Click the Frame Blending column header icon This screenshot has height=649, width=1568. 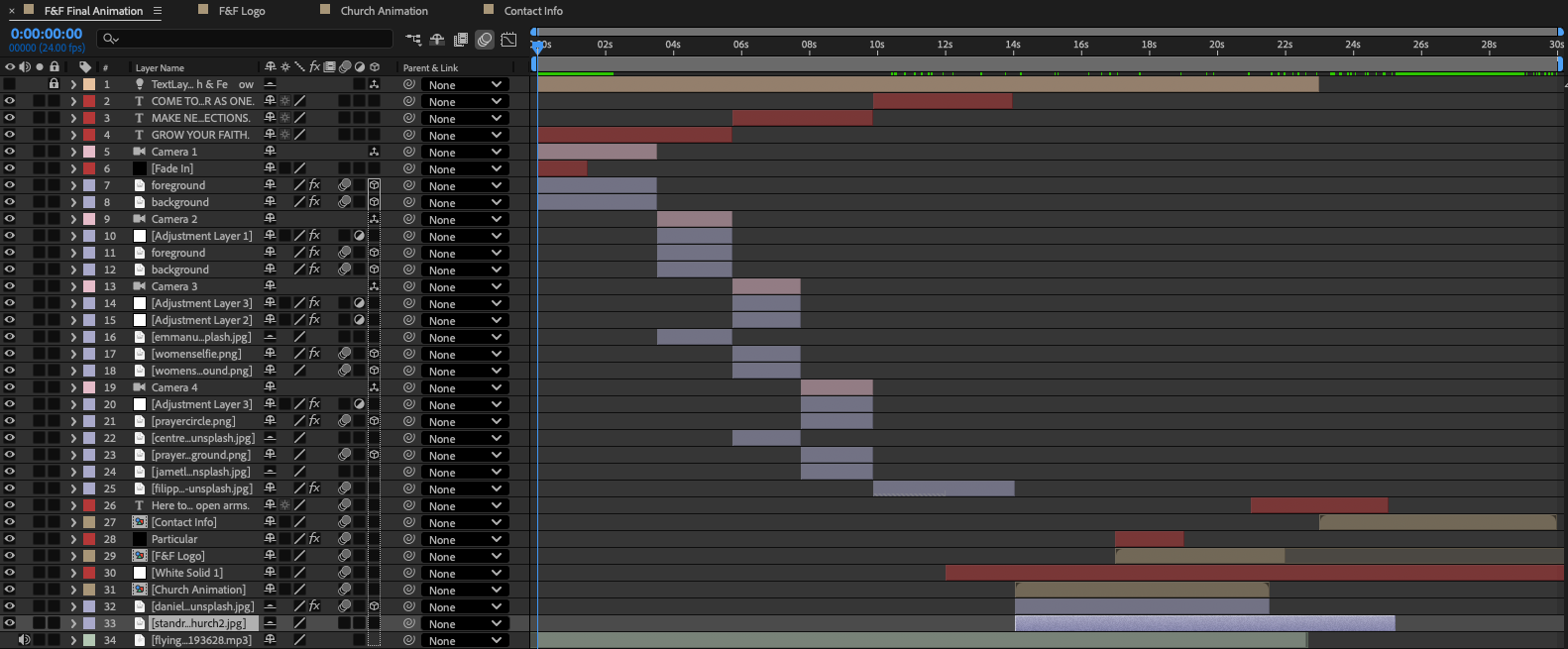click(x=329, y=67)
